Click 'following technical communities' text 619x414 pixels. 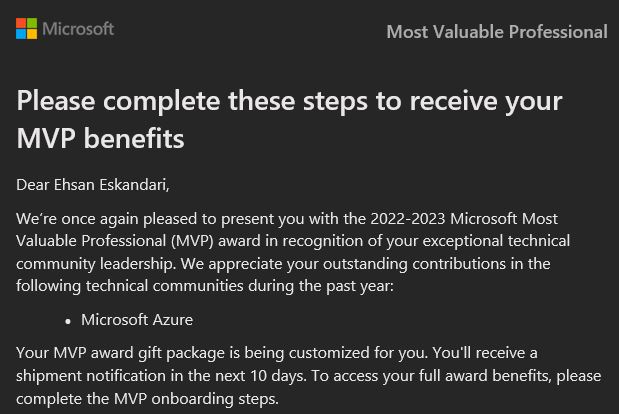pos(129,286)
